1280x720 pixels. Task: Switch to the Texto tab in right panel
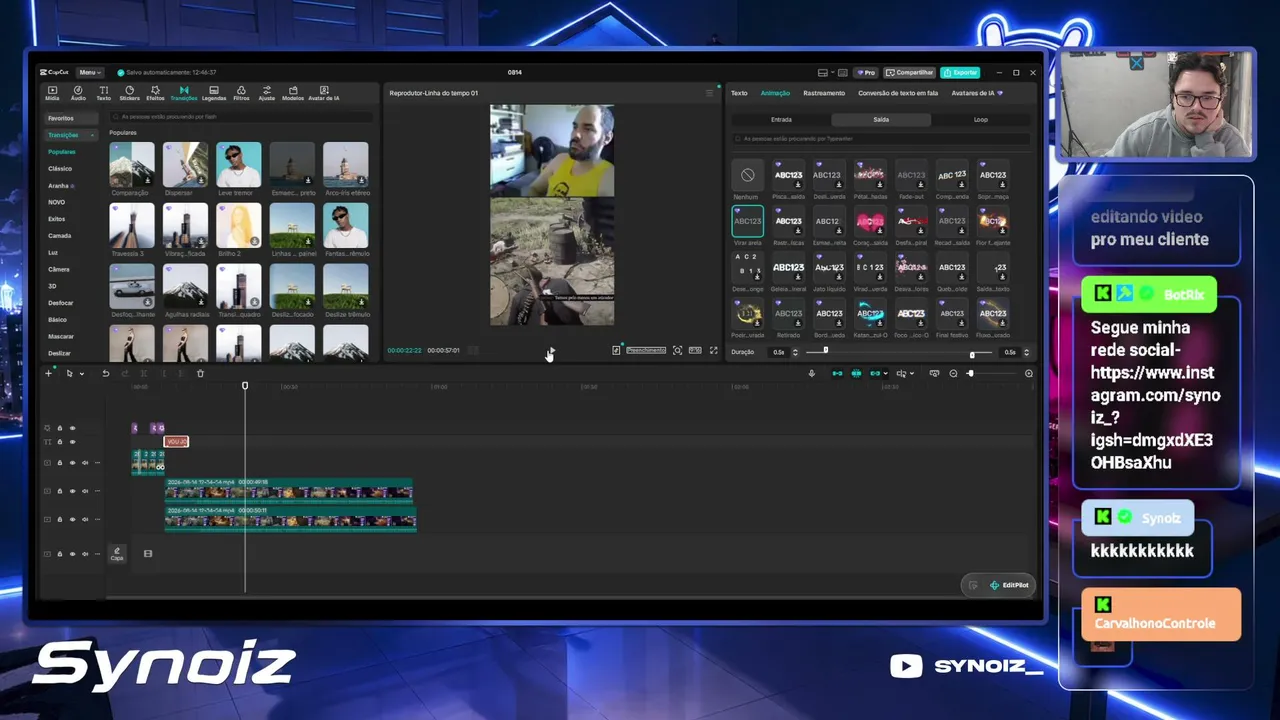pyautogui.click(x=739, y=93)
